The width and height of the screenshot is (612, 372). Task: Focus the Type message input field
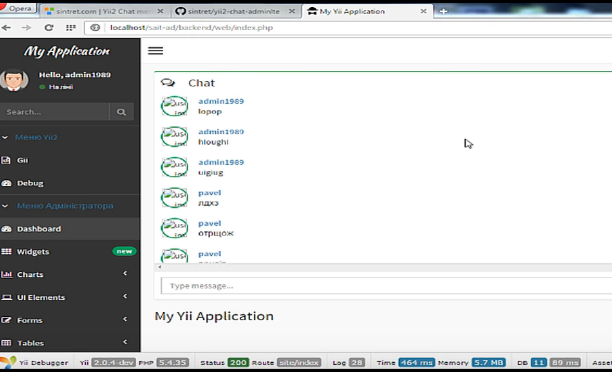(386, 286)
